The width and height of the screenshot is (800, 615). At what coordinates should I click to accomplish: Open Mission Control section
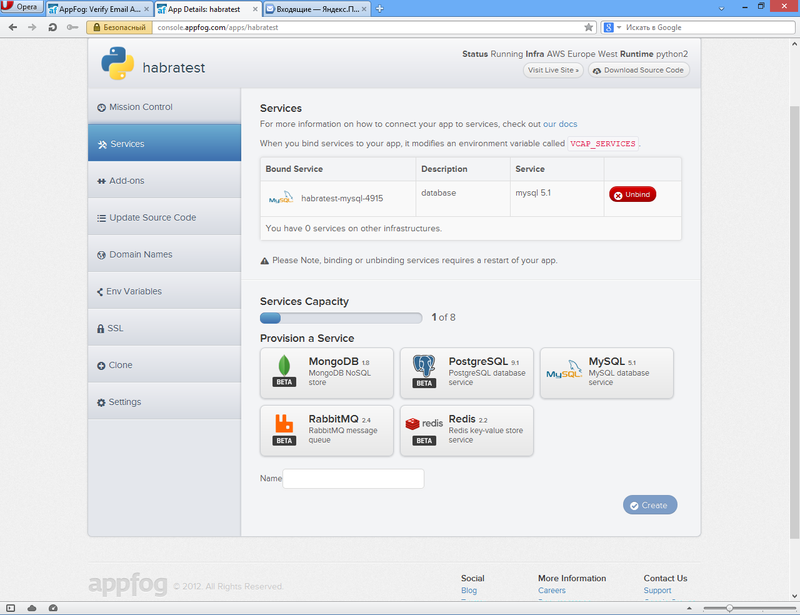[x=164, y=107]
